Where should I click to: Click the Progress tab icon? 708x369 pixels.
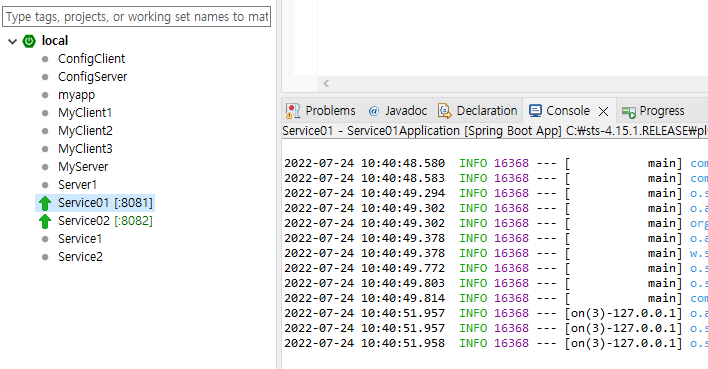628,112
